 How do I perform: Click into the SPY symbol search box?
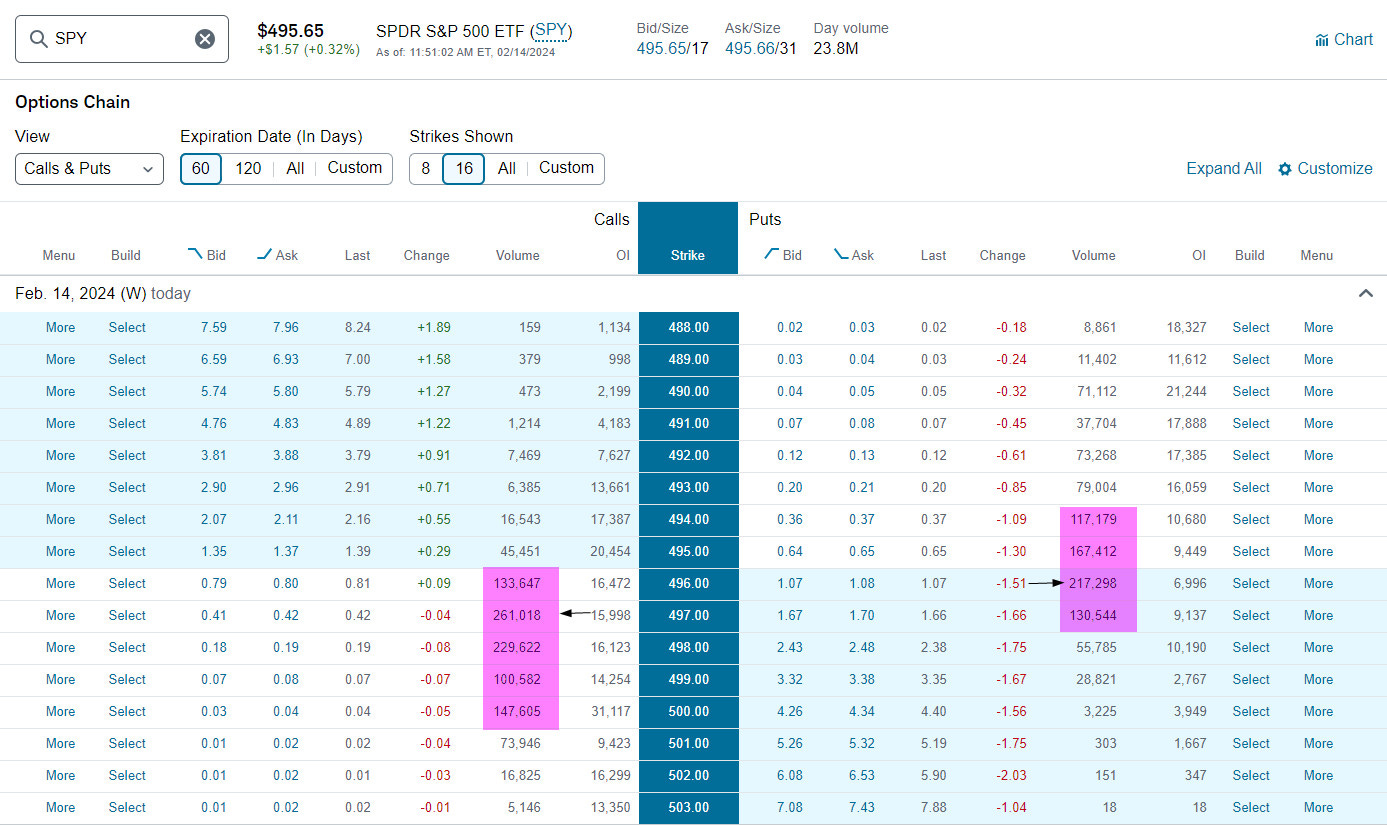point(121,39)
